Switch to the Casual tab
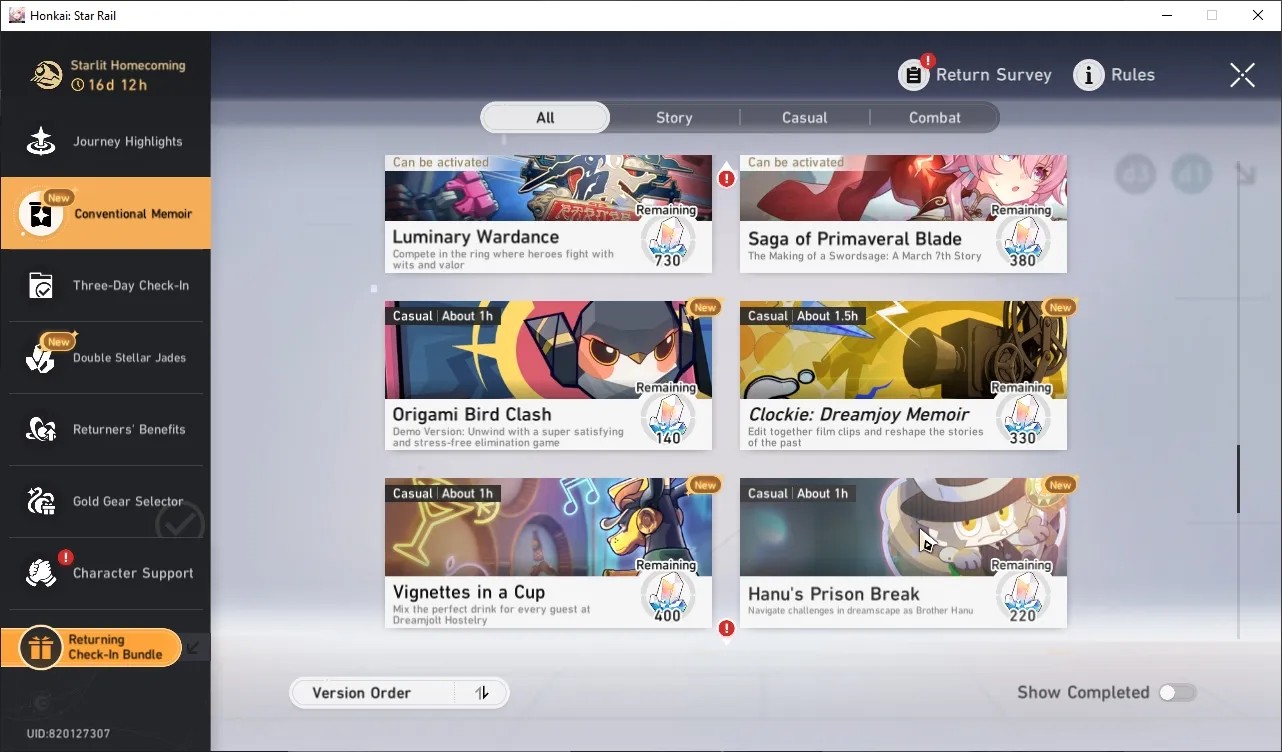Viewport: 1282px width, 752px height. coord(805,118)
